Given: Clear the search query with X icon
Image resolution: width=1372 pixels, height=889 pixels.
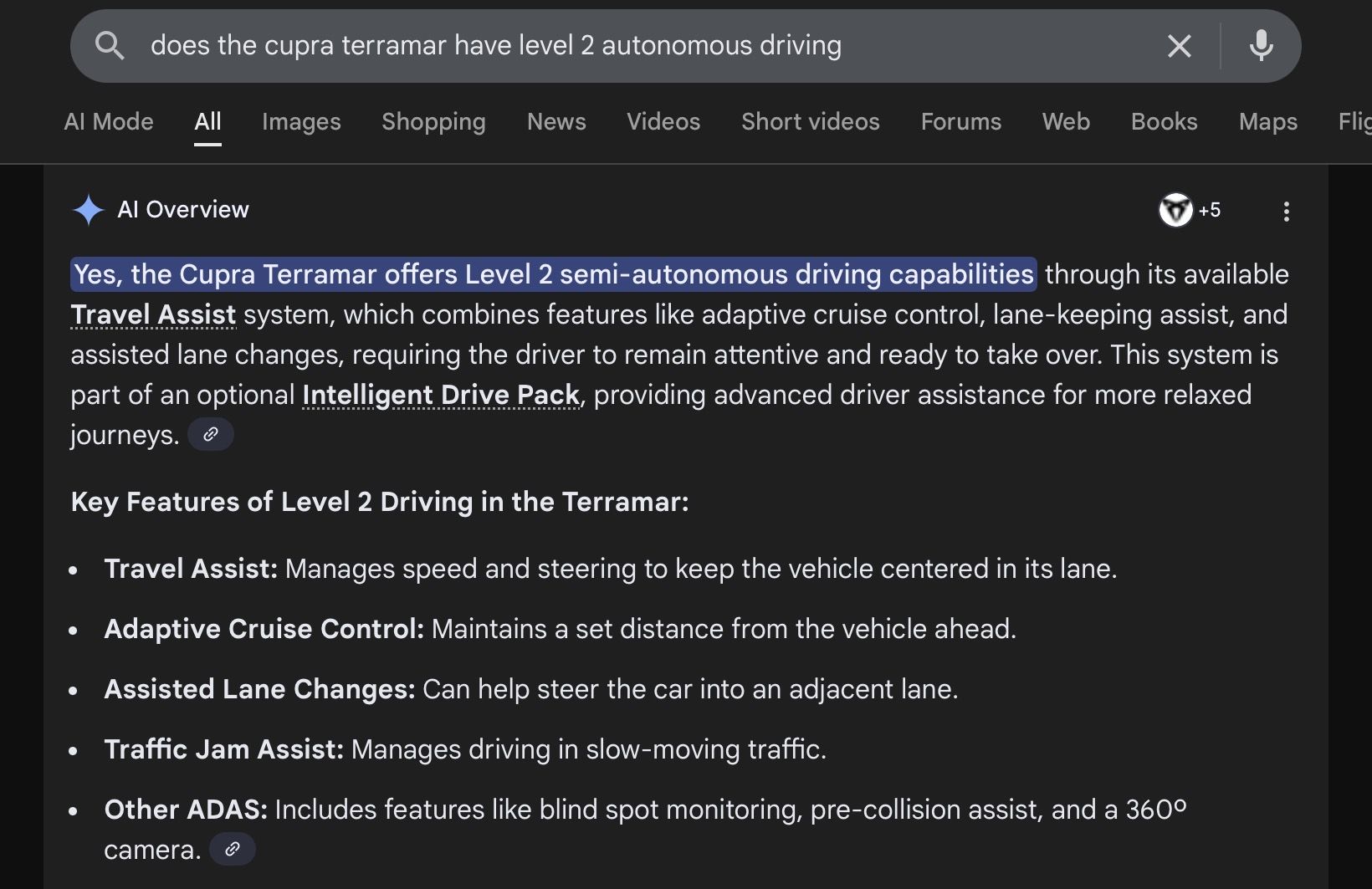Looking at the screenshot, I should click(1179, 46).
